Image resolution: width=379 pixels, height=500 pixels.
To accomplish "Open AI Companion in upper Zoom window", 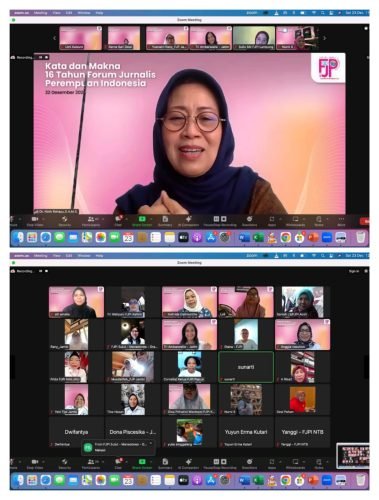I will pyautogui.click(x=188, y=221).
